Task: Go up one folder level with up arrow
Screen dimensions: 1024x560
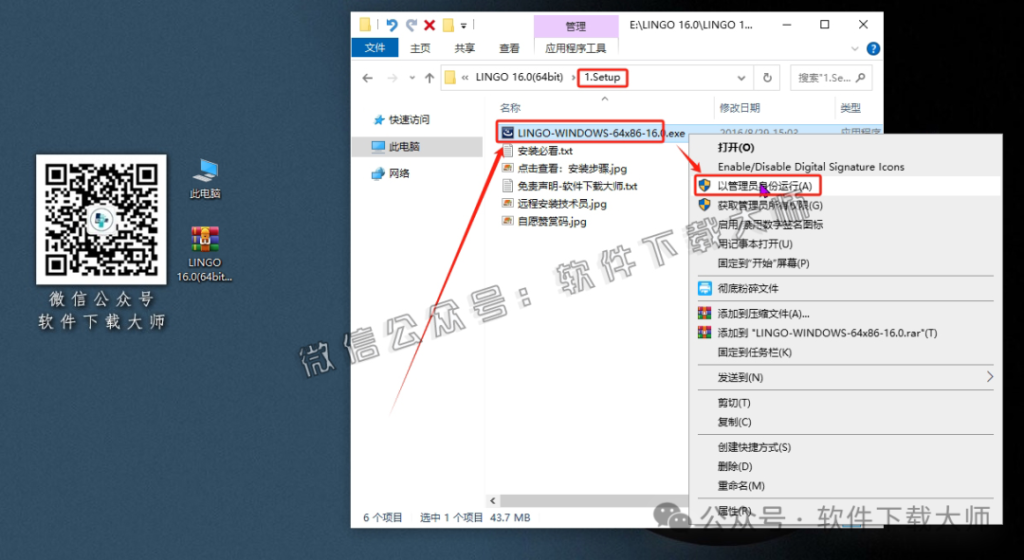Action: (x=429, y=78)
